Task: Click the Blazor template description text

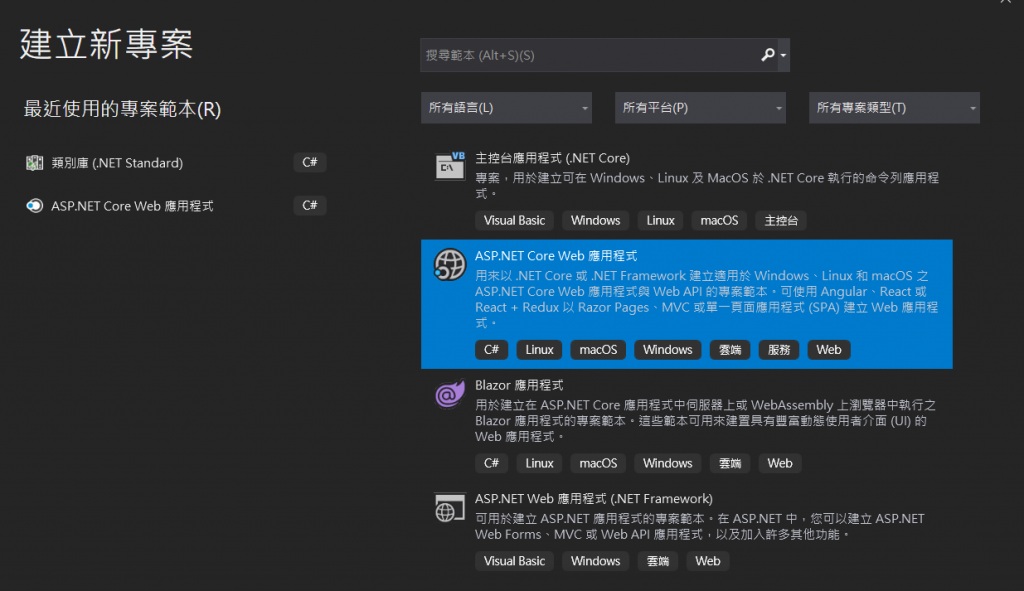Action: point(705,421)
